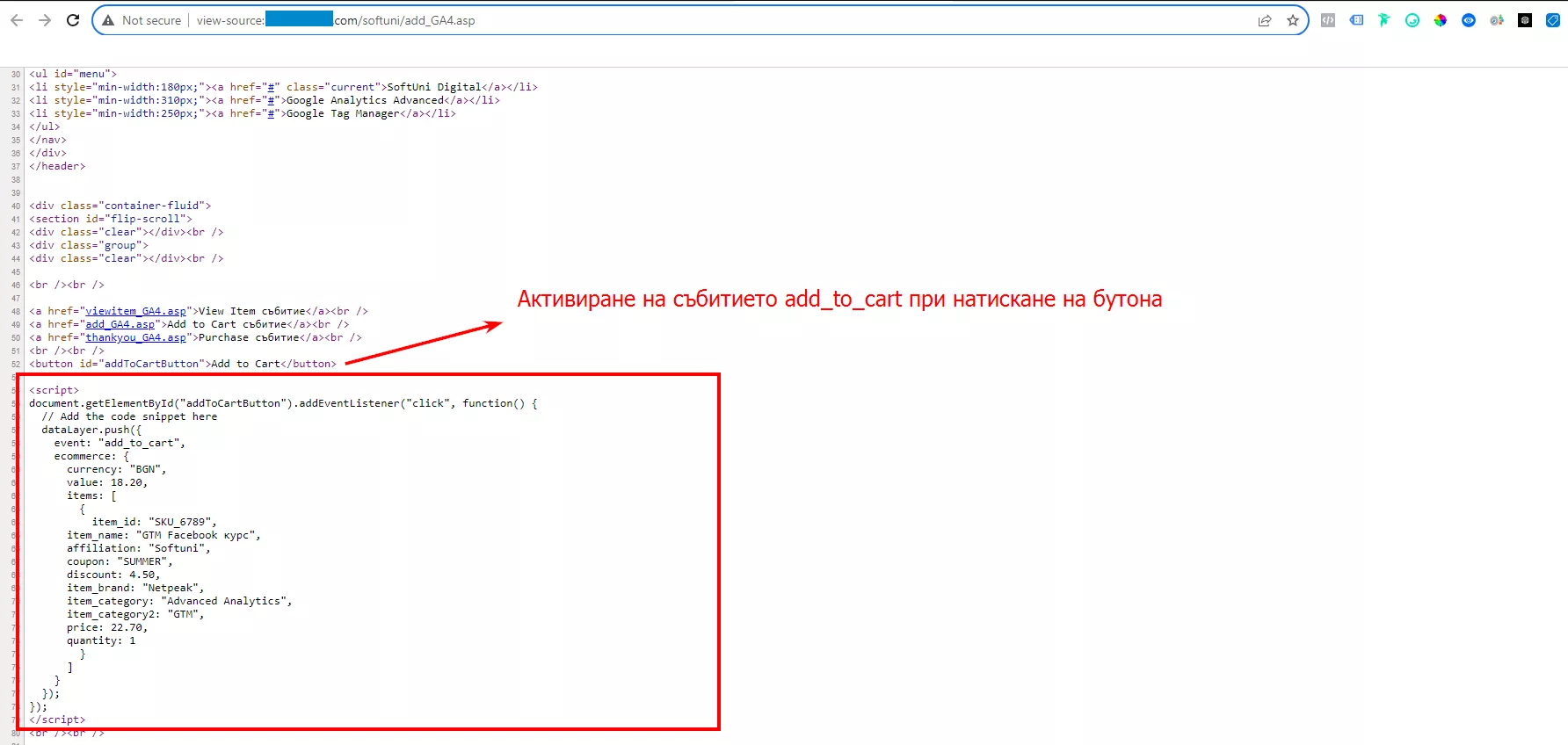Share this page from the address bar

(1265, 20)
